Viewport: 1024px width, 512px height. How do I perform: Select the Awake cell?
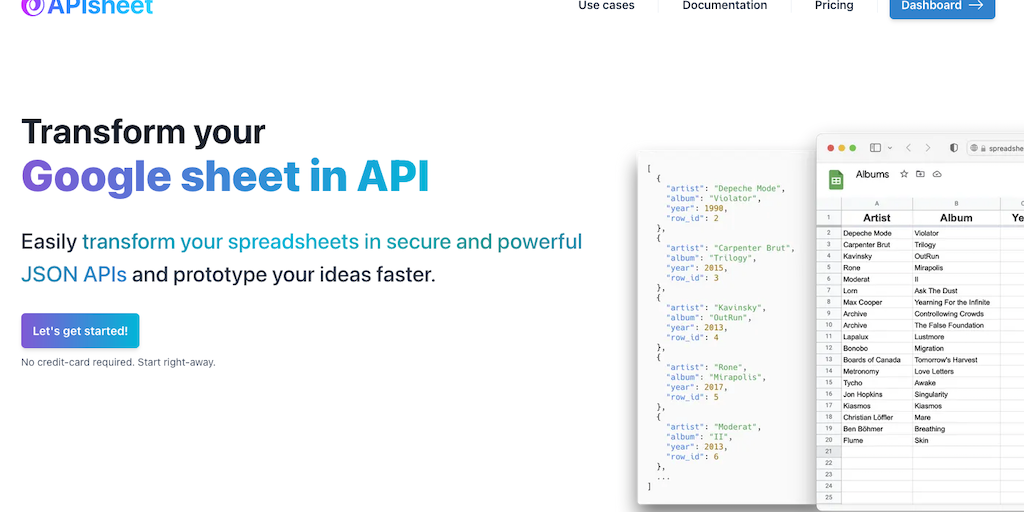pos(956,383)
